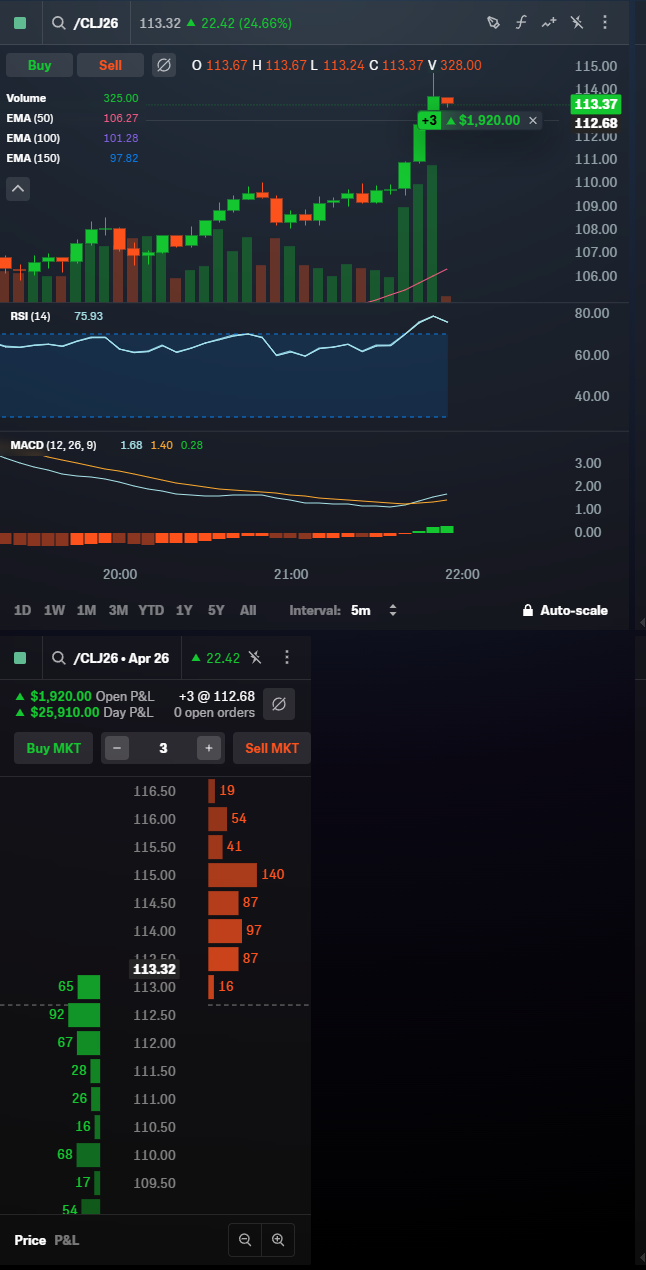Click the green link-color square in ladder panel
Viewport: 646px width, 1270px height.
click(20, 657)
